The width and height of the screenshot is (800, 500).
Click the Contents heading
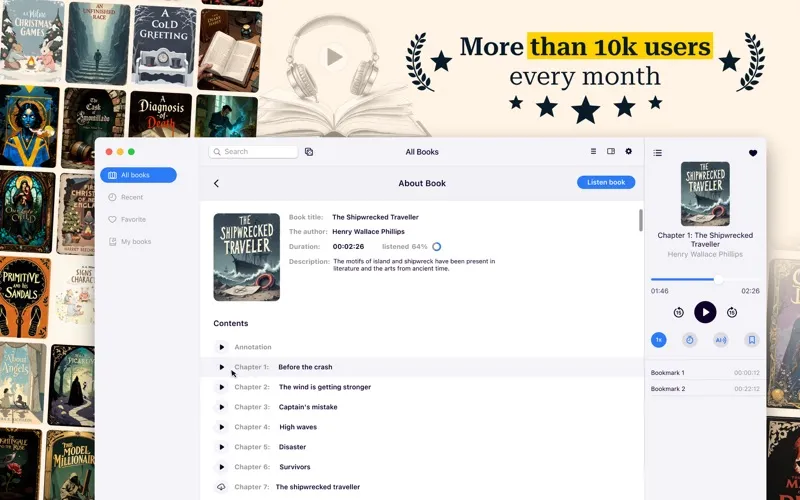point(231,323)
